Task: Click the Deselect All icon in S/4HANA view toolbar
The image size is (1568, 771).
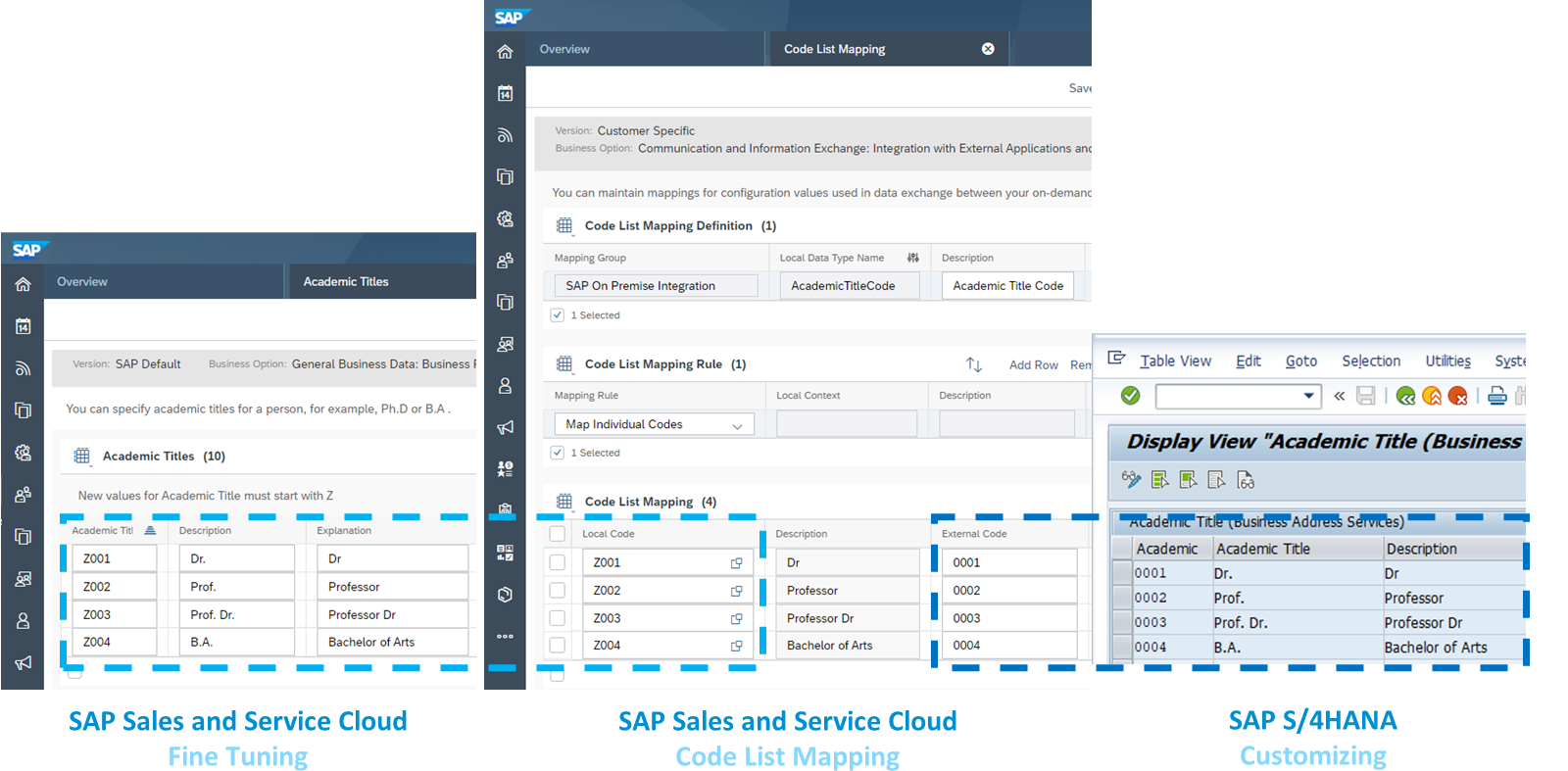Action: pos(1217,479)
